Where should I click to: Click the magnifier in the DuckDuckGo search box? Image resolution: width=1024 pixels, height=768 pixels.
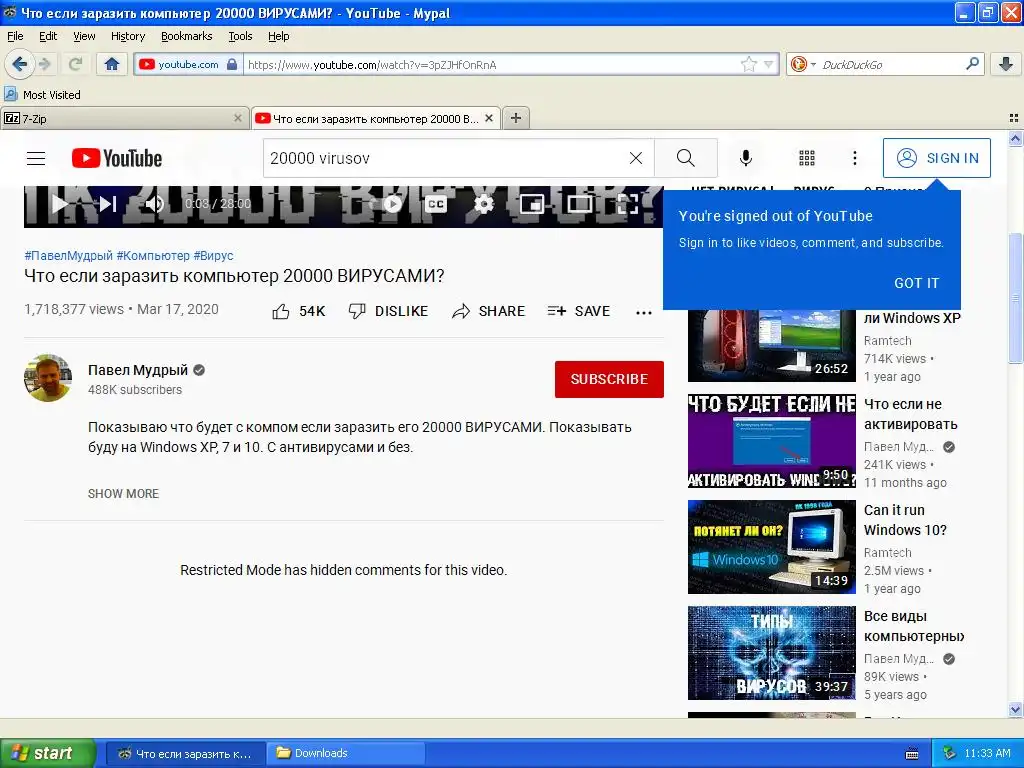(972, 63)
